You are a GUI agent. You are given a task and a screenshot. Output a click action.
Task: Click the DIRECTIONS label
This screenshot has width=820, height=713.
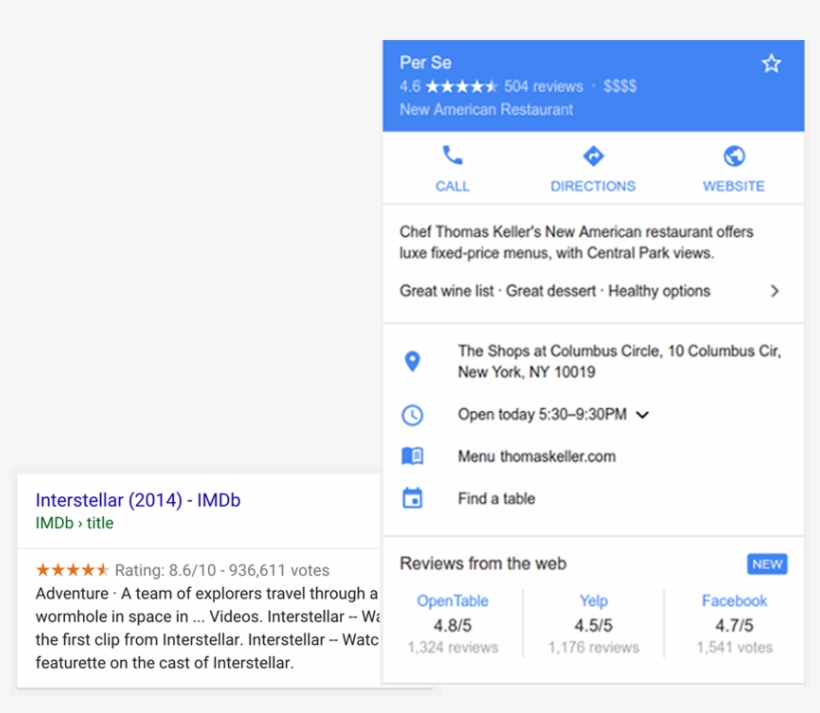pos(593,186)
